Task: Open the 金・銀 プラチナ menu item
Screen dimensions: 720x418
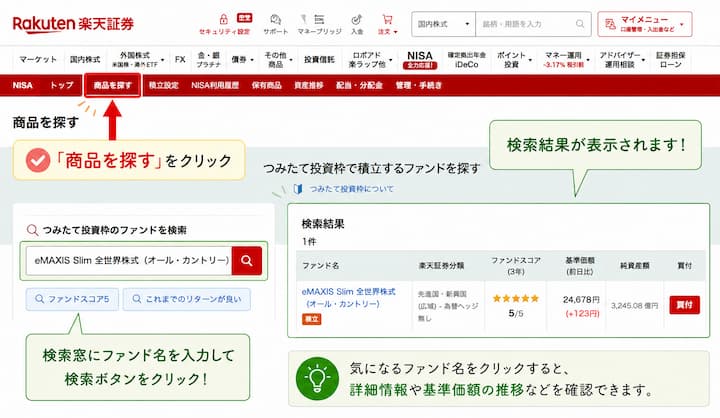Action: coord(208,60)
